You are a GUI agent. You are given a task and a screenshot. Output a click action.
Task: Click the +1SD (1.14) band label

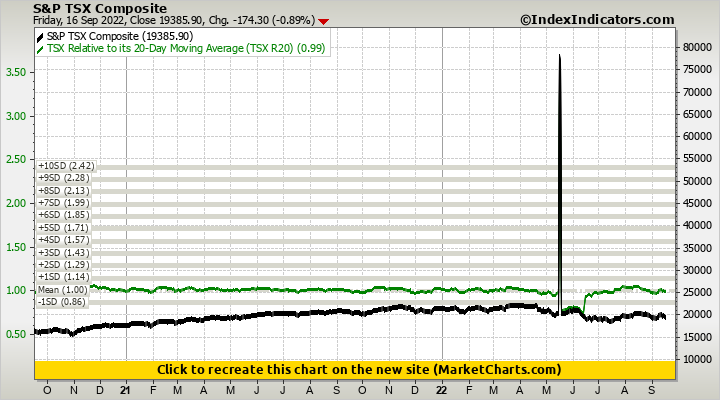coord(63,277)
